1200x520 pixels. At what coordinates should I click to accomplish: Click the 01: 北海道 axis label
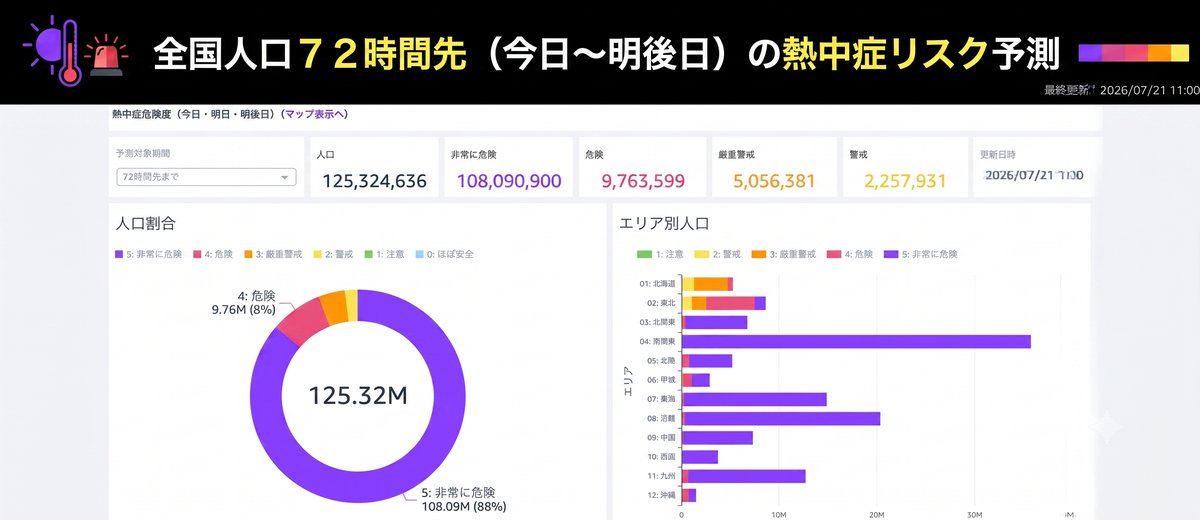coord(657,284)
